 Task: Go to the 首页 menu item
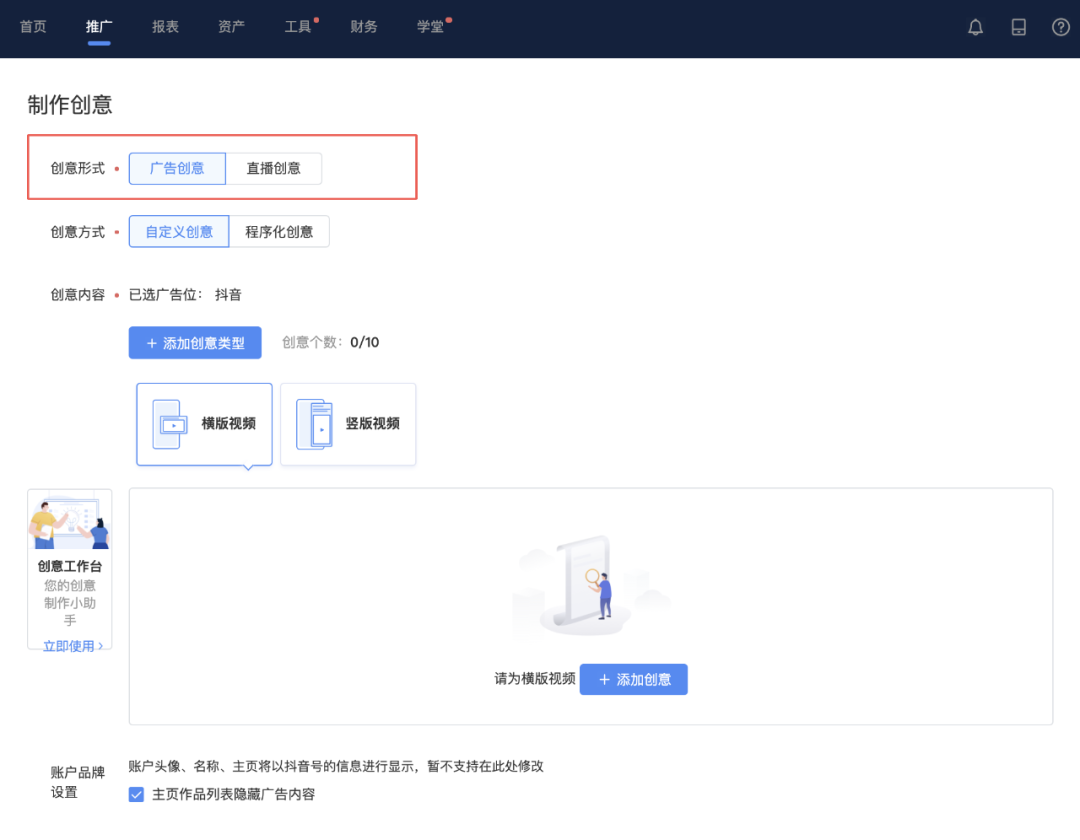click(32, 27)
